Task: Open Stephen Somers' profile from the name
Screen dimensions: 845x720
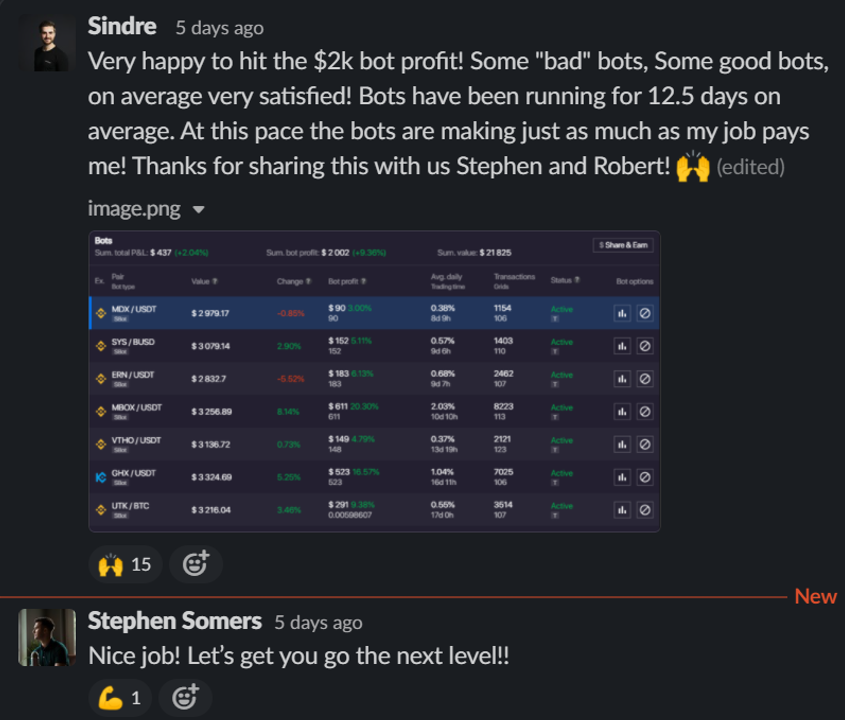Action: coord(175,621)
